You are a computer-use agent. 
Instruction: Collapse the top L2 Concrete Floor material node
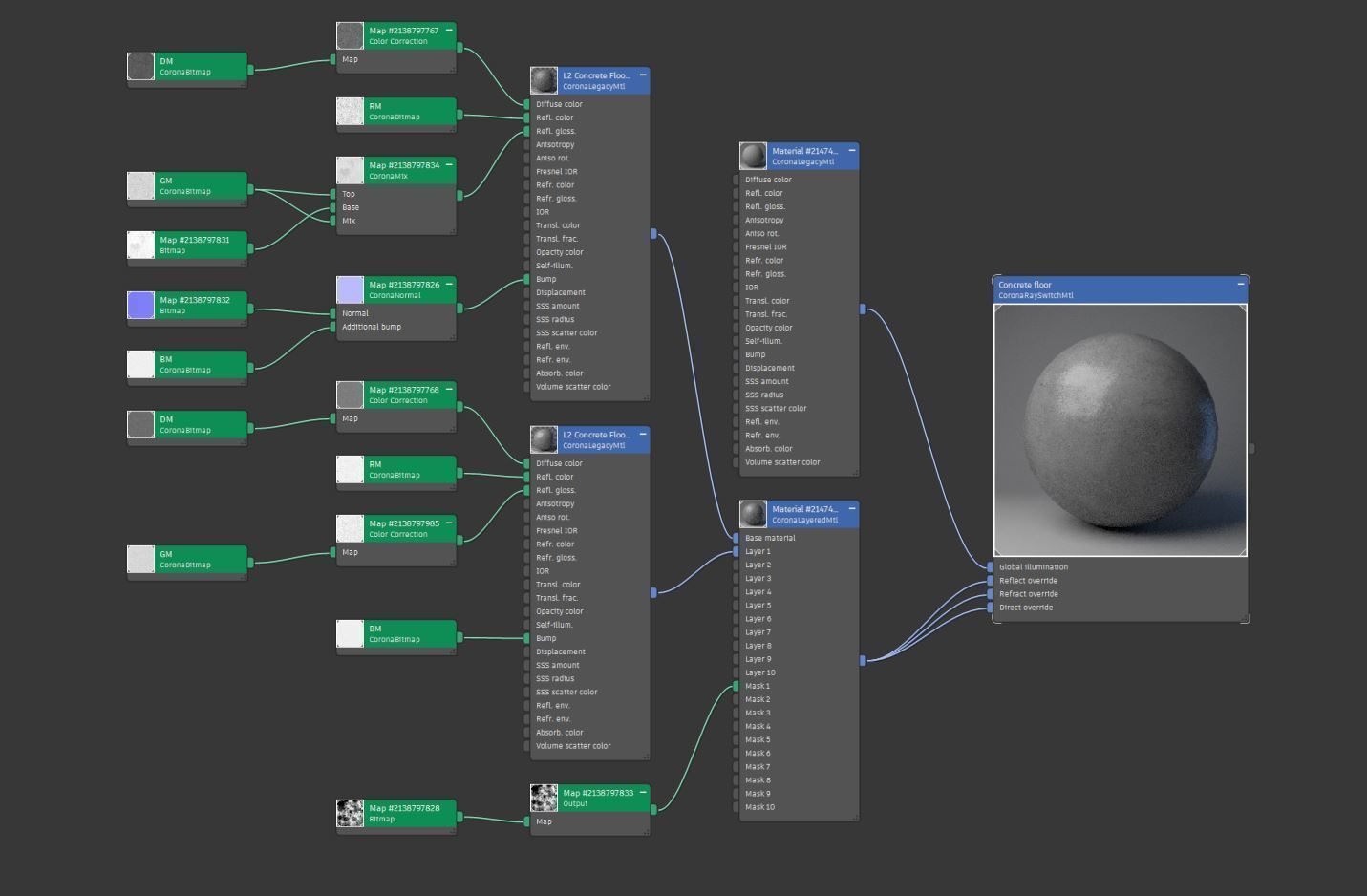[x=643, y=75]
